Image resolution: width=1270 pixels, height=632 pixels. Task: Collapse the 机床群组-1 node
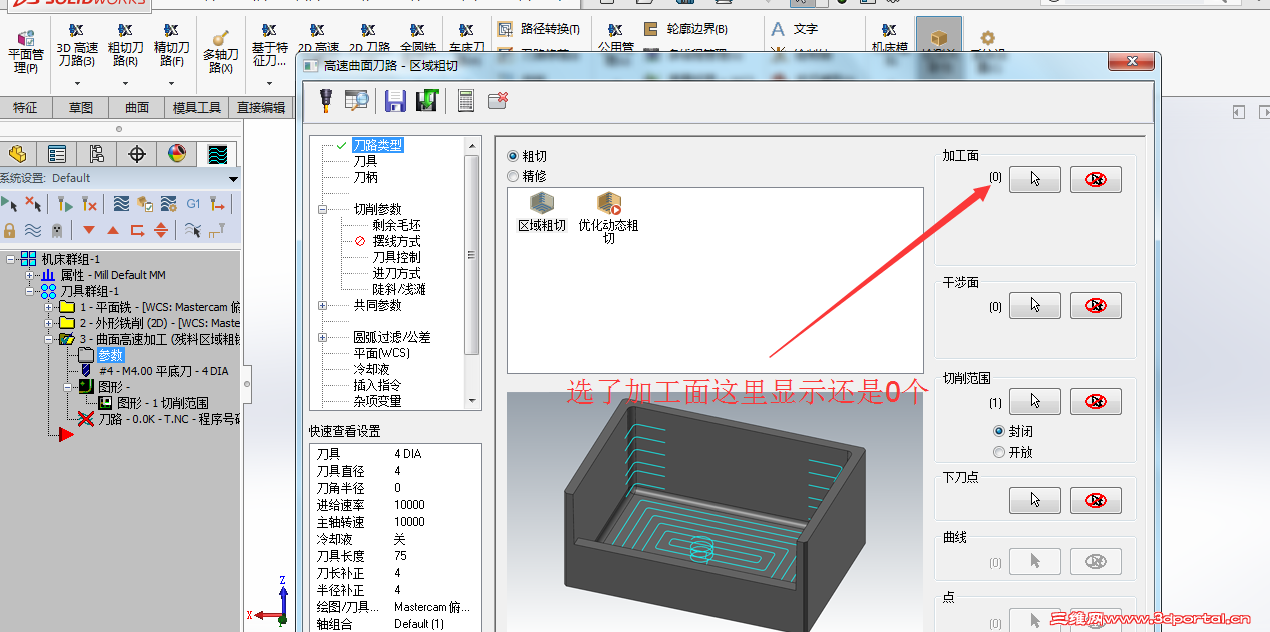tap(10, 259)
